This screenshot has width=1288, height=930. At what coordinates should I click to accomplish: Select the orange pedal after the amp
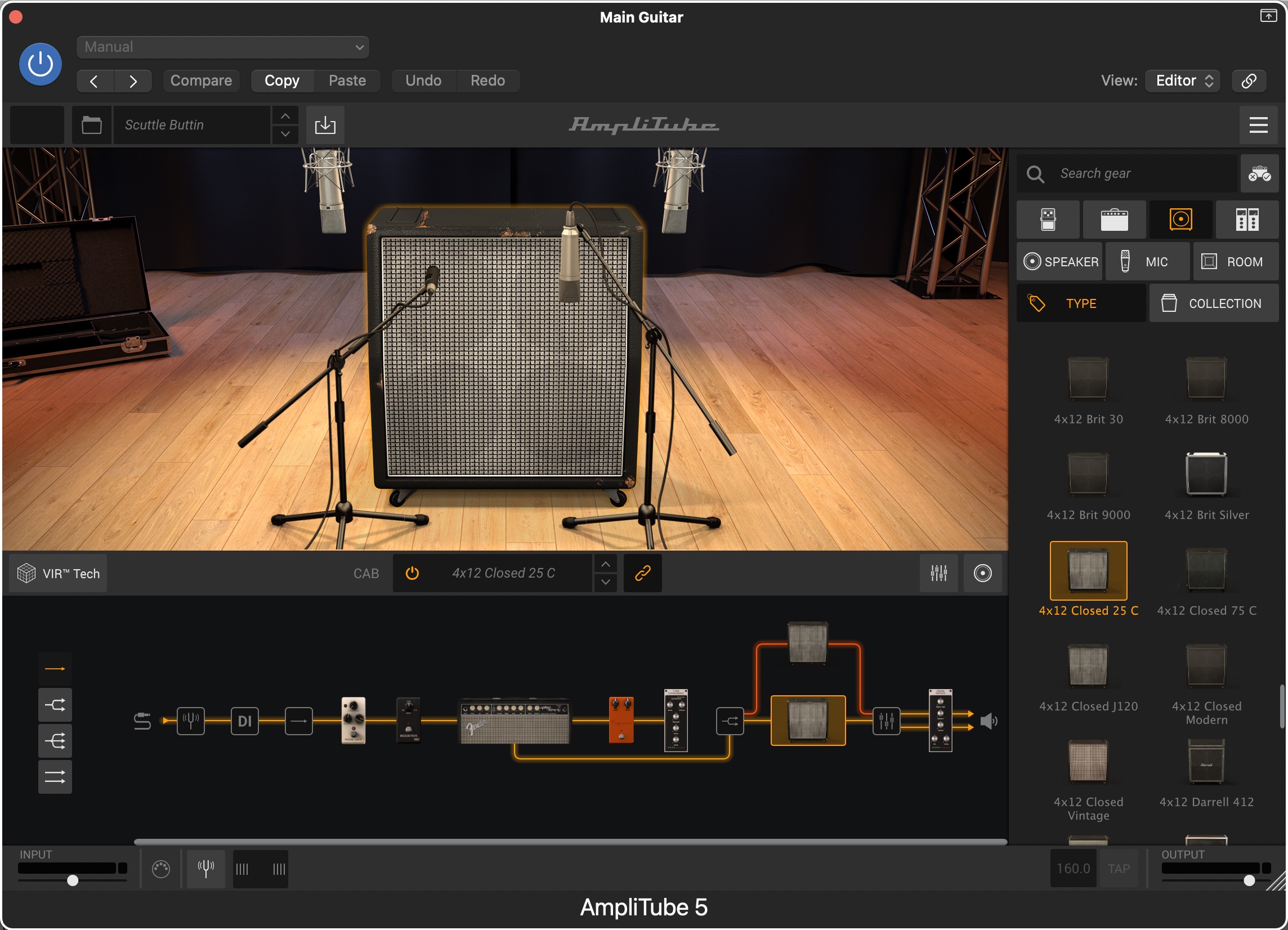pyautogui.click(x=621, y=720)
